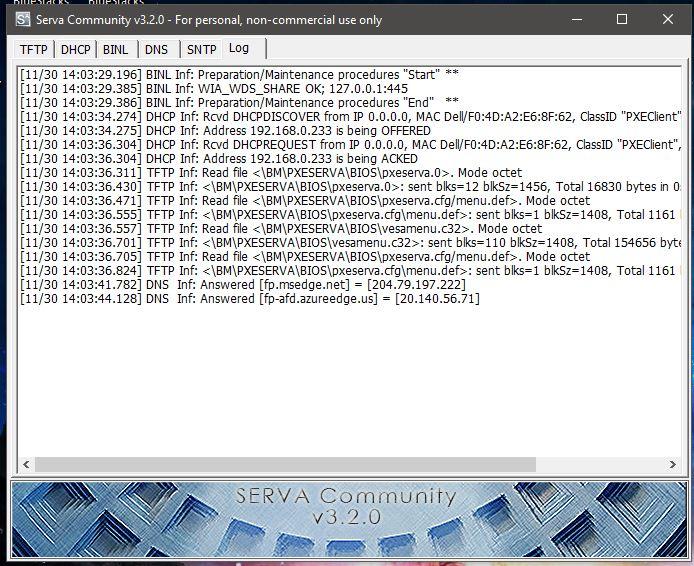
Task: Click the horizontal scrollbar left arrow
Action: [26, 464]
